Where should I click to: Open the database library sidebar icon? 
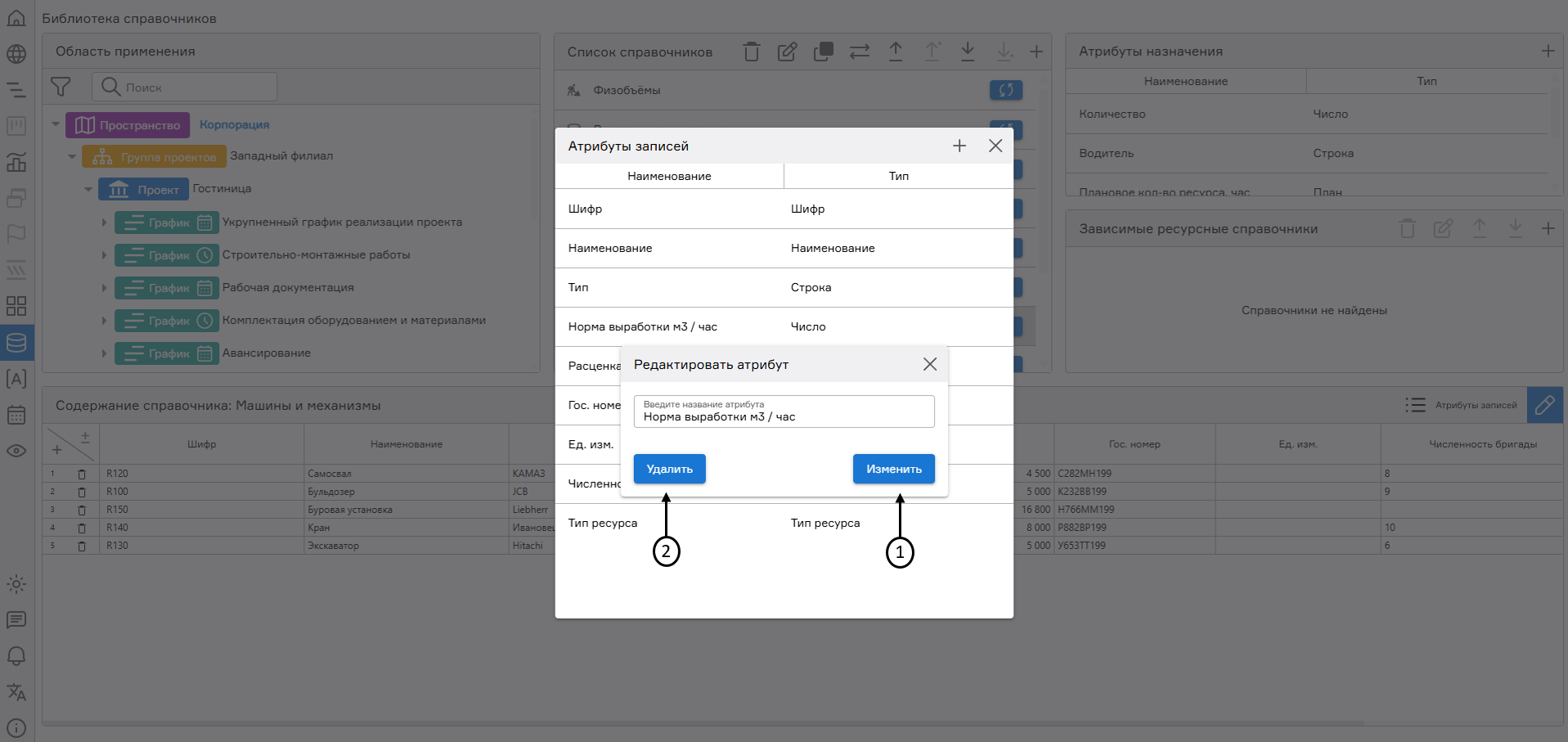click(x=16, y=342)
